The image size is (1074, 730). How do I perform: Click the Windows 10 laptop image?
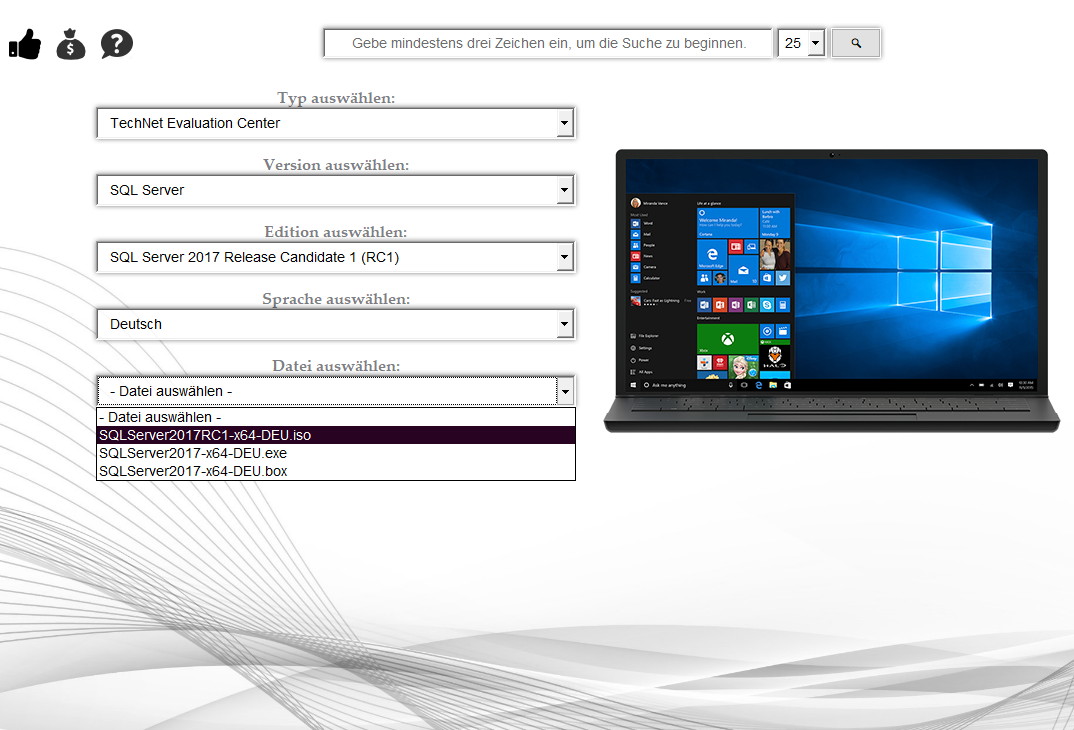tap(832, 291)
